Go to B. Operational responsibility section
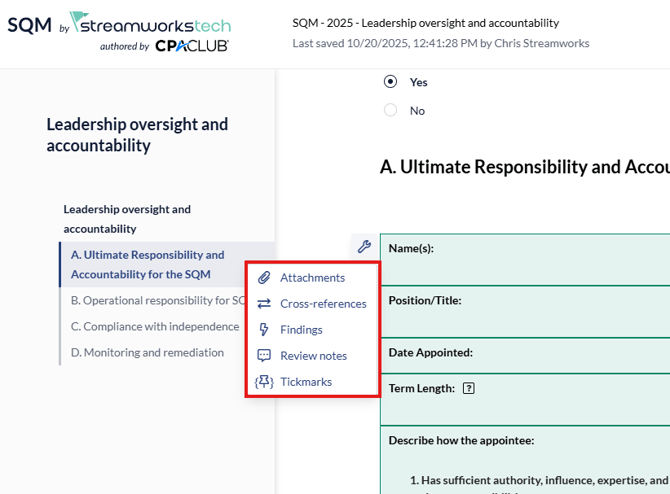 [157, 300]
